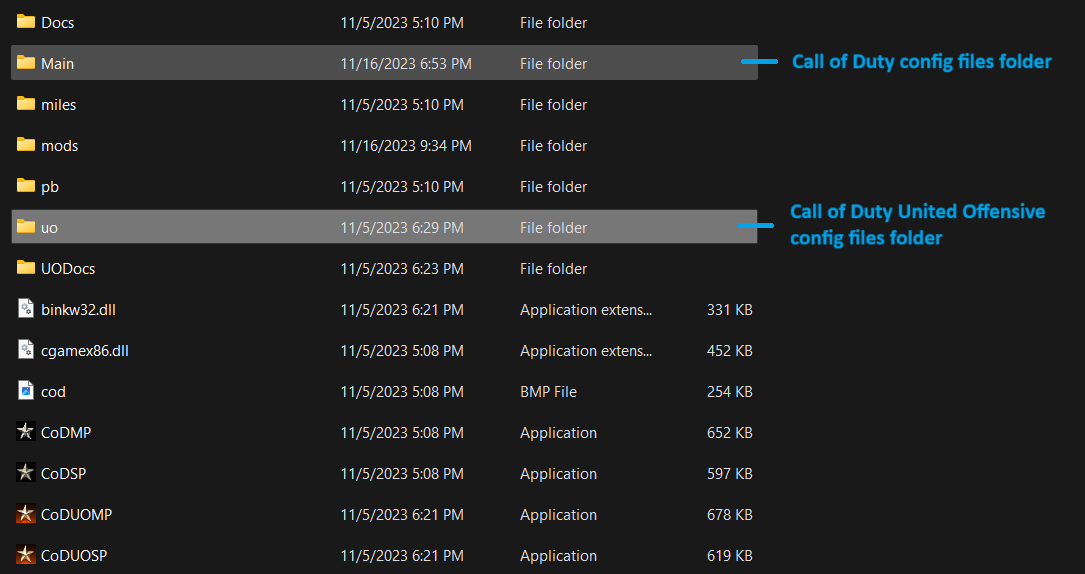Click the Call of Duty config files annotation
This screenshot has width=1085, height=574.
[921, 62]
